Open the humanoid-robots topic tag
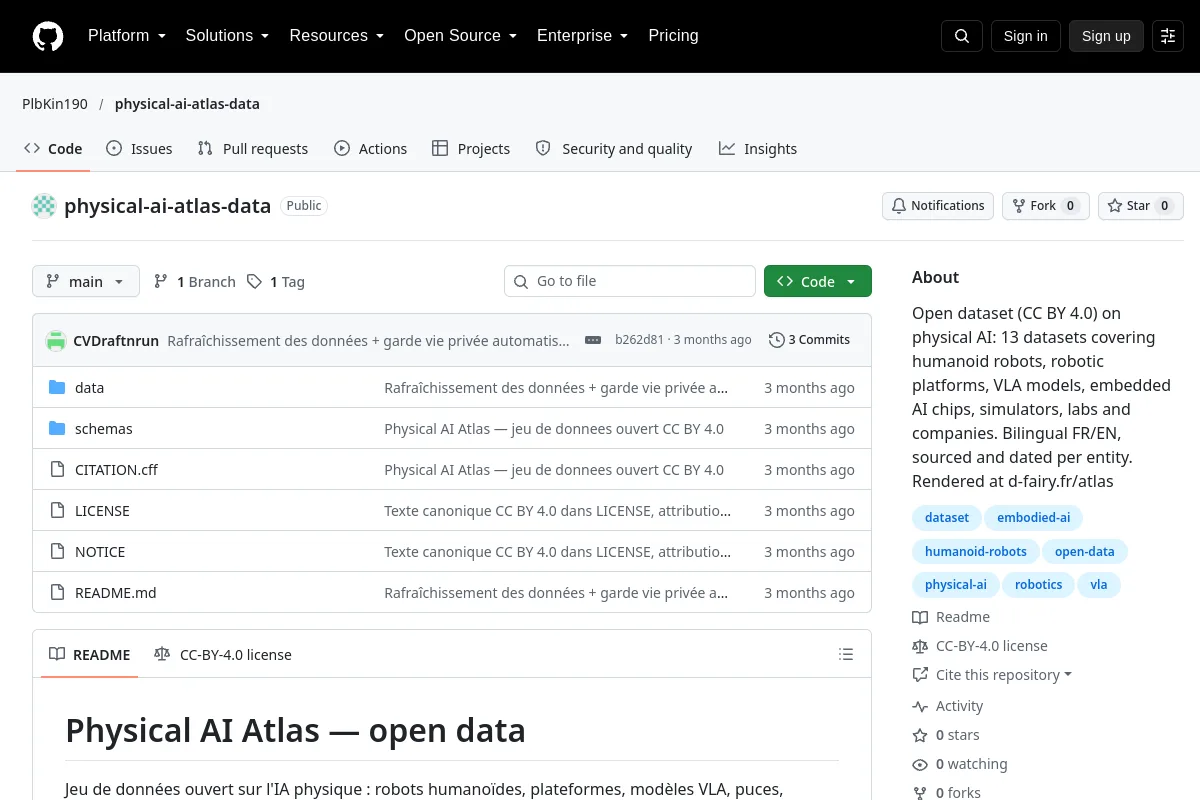The height and width of the screenshot is (800, 1200). pyautogui.click(x=976, y=552)
